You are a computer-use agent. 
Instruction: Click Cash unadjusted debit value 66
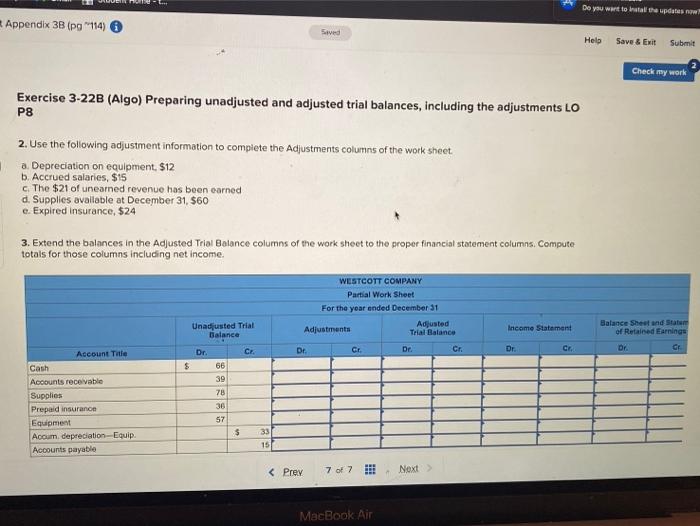(x=220, y=366)
